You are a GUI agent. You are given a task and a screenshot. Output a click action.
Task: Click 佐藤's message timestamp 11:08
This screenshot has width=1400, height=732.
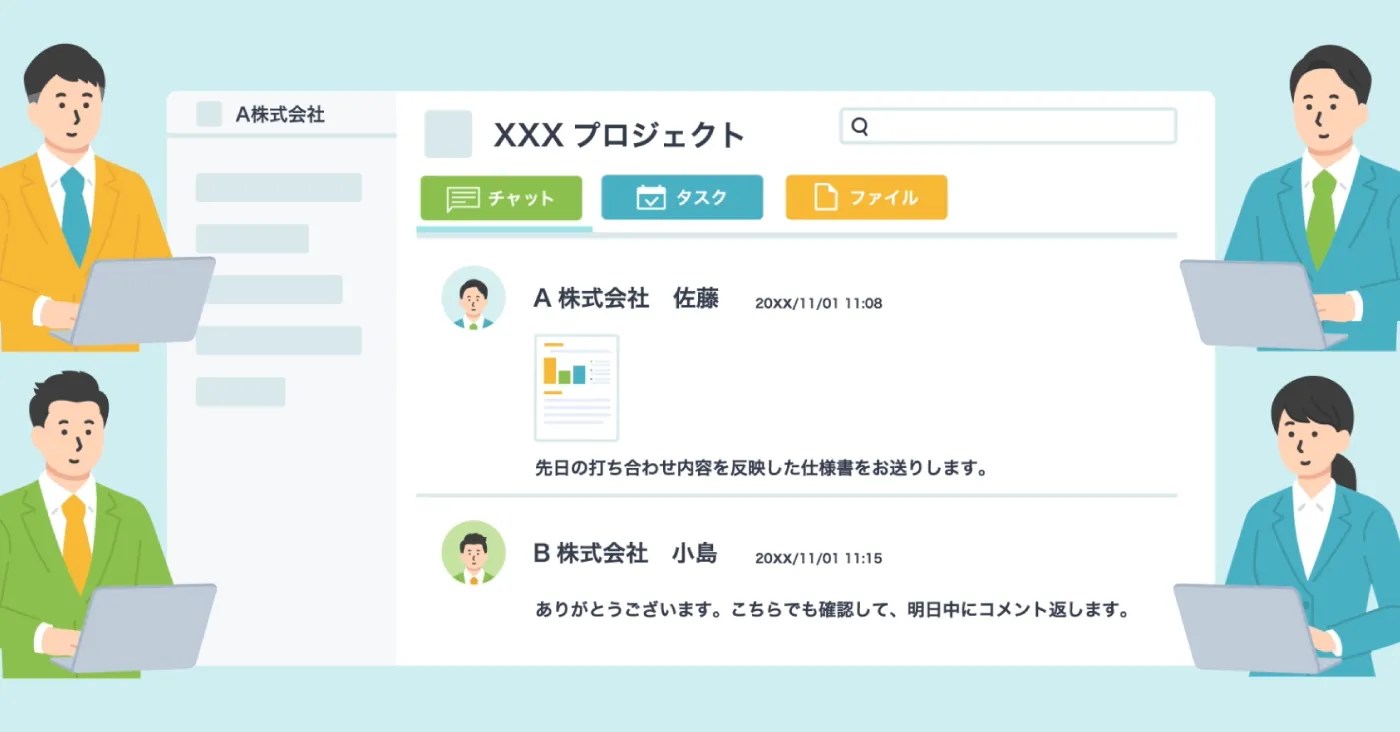click(x=820, y=302)
